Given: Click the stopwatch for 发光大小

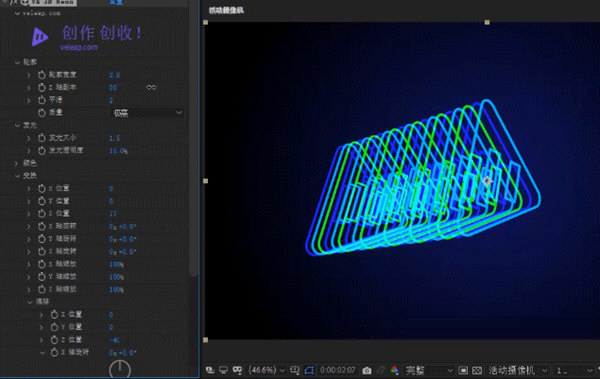Looking at the screenshot, I should [x=42, y=138].
